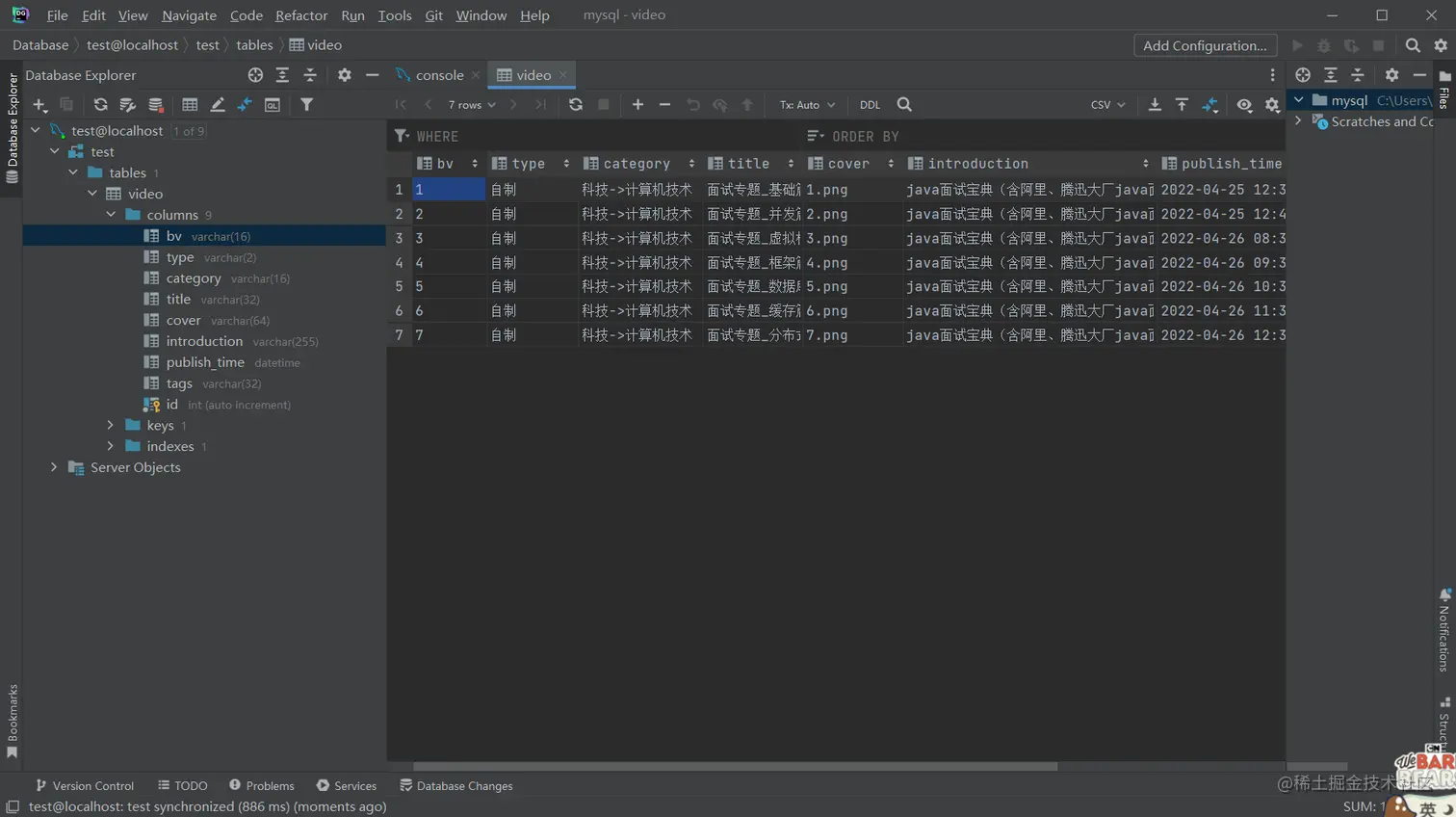Screen dimensions: 1456x817
Task: Open the File menu
Action: pos(57,15)
